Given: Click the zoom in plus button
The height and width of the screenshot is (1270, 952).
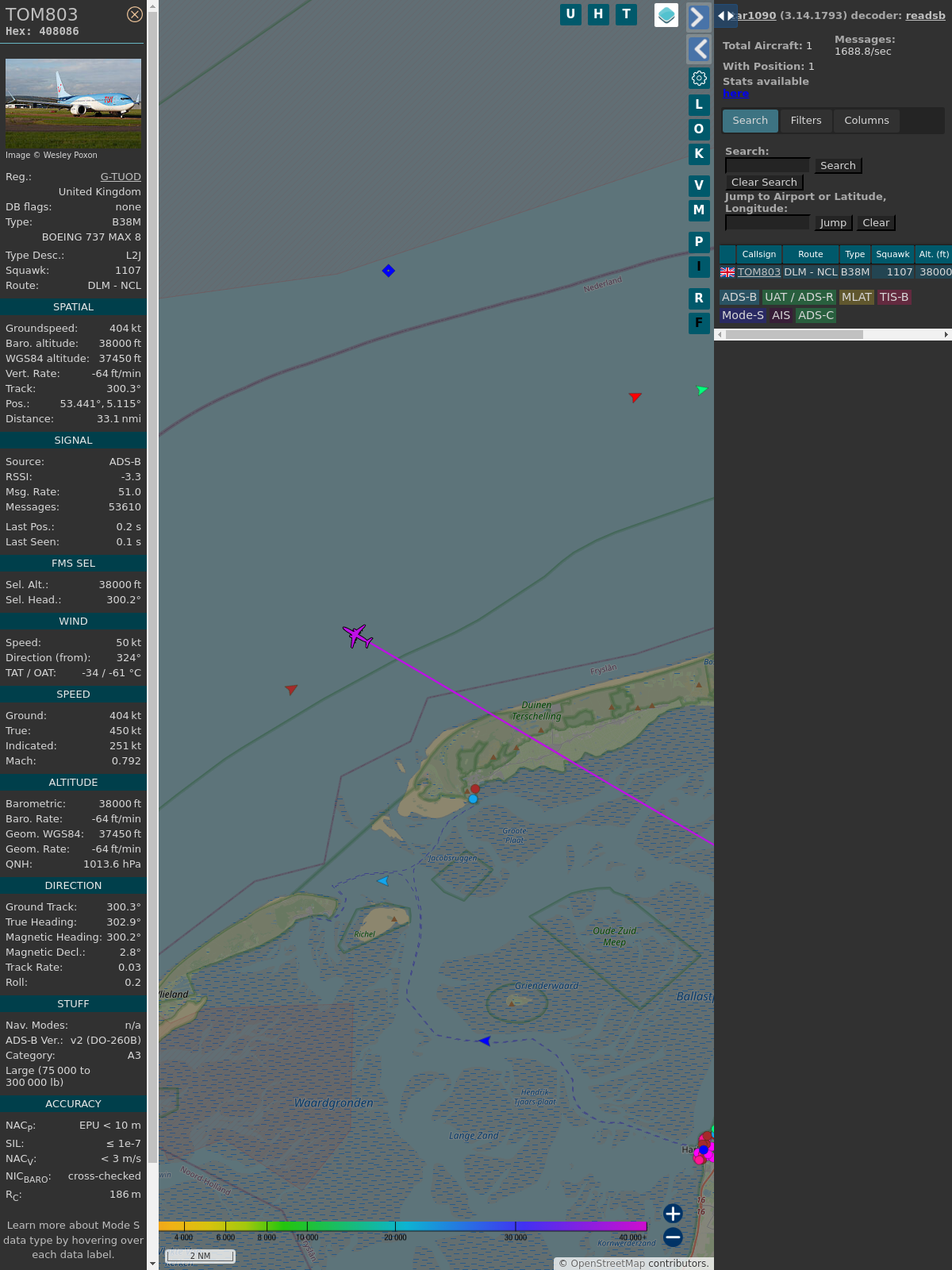Looking at the screenshot, I should pyautogui.click(x=673, y=1214).
